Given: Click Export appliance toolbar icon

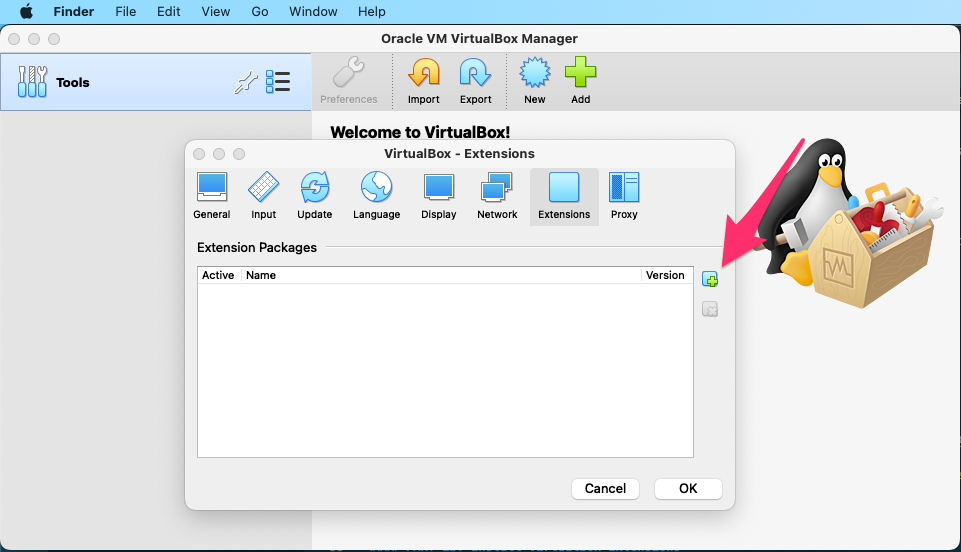Looking at the screenshot, I should click(475, 81).
